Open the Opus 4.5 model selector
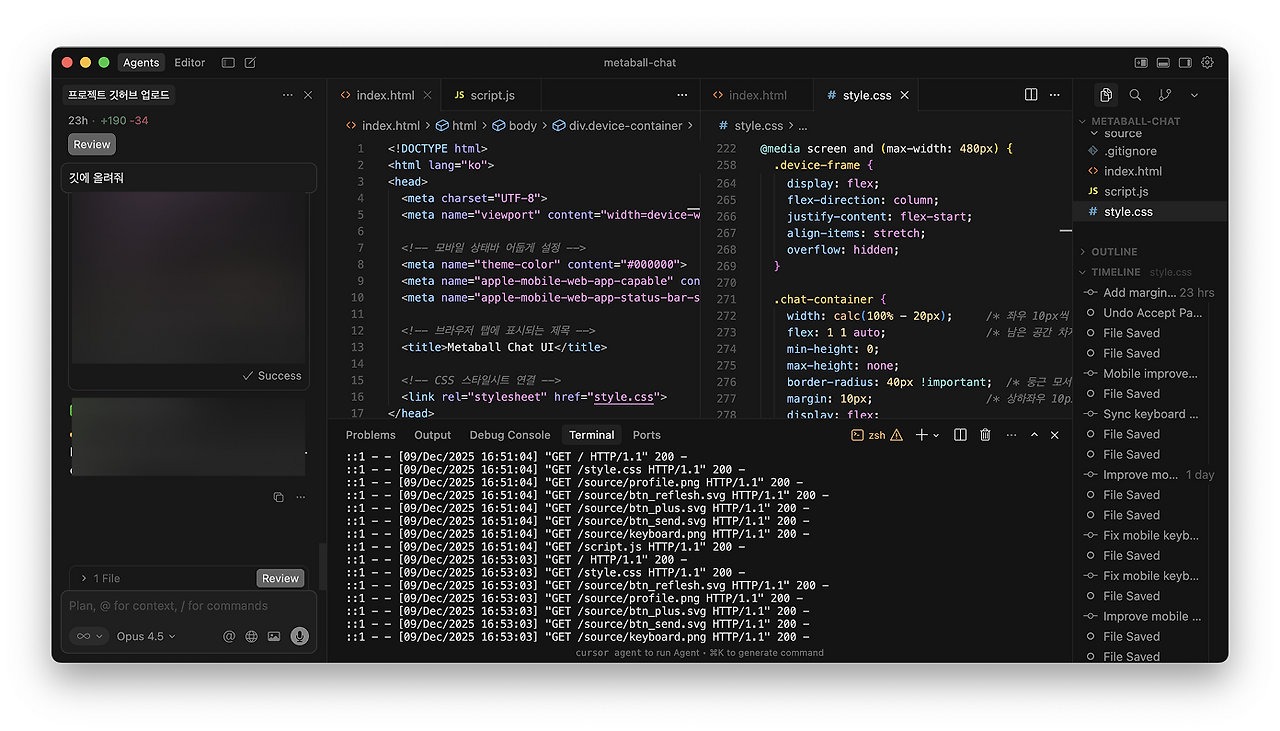Image resolution: width=1280 pixels, height=731 pixels. (x=146, y=636)
